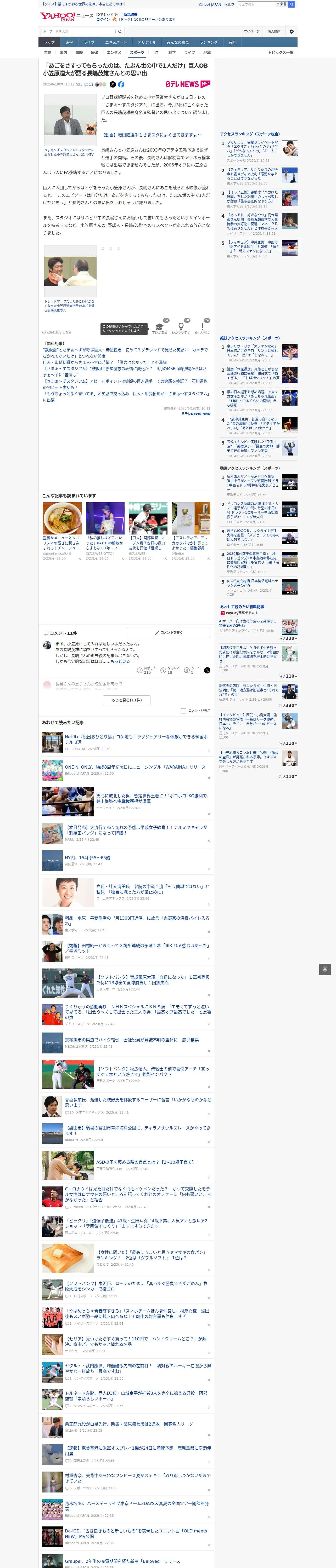
Task: Click the Yahoo! JAPAN News logo
Action: pos(66,16)
